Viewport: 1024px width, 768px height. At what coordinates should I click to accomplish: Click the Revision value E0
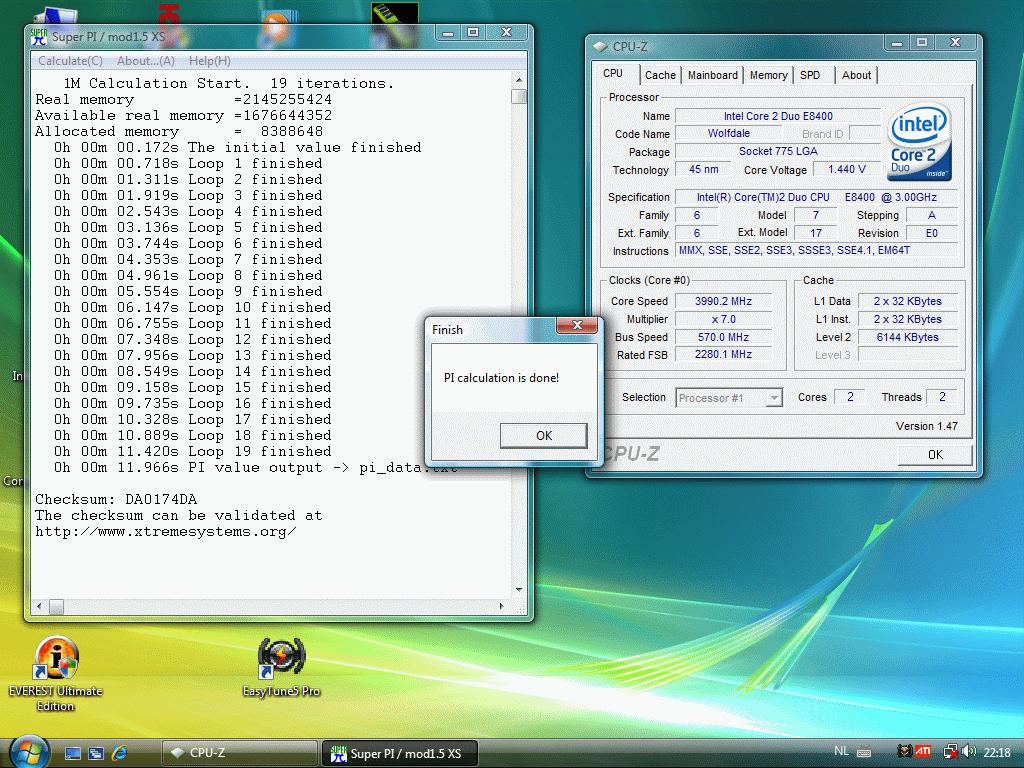(x=931, y=233)
